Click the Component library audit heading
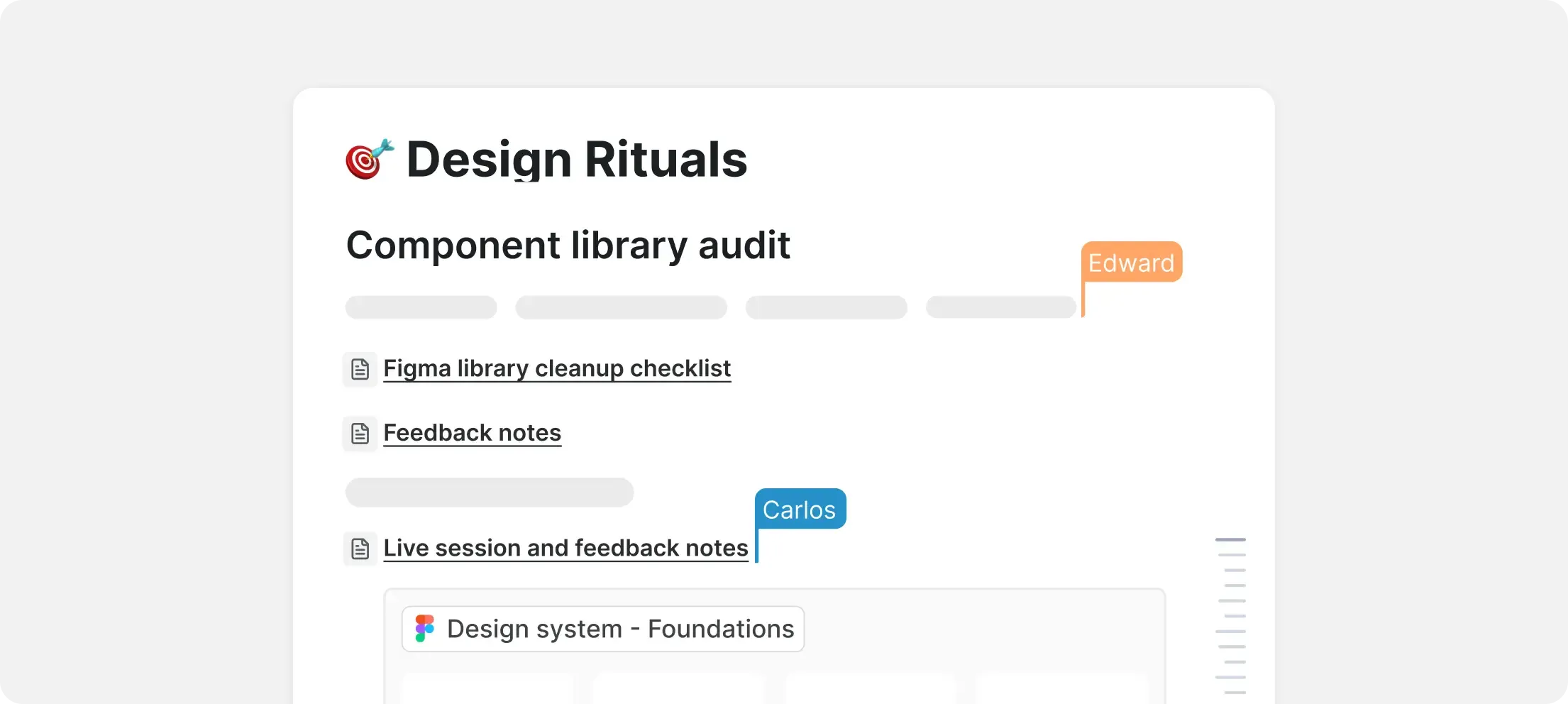The width and height of the screenshot is (1568, 704). point(568,246)
